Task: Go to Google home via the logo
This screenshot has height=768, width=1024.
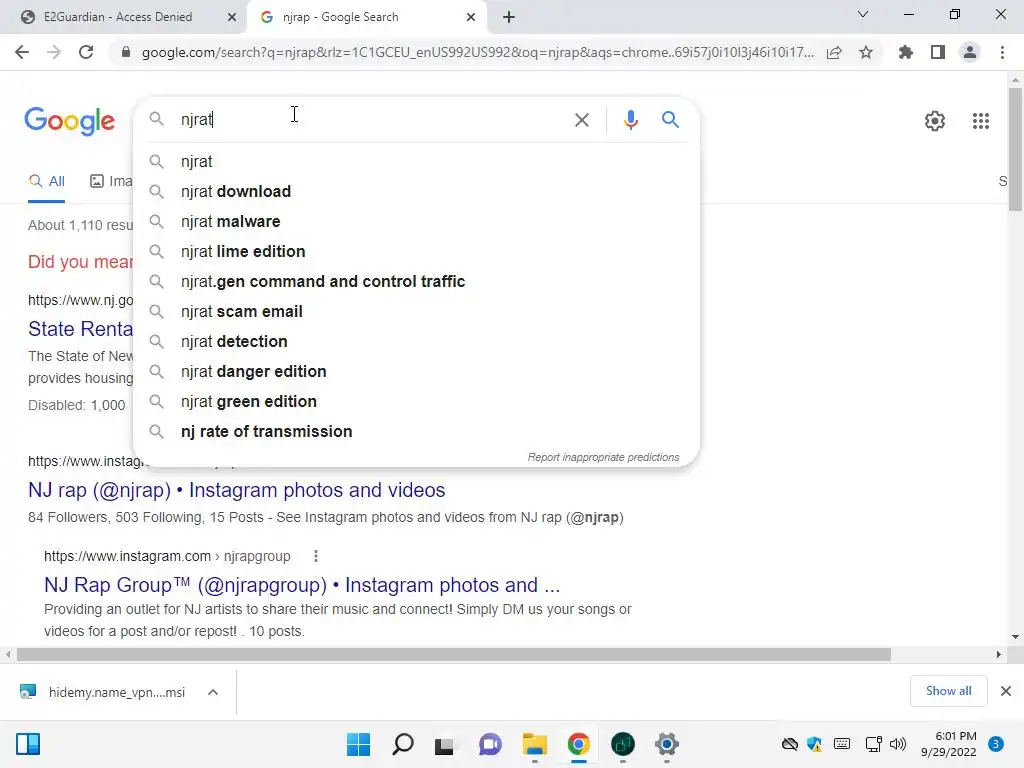Action: (x=69, y=121)
